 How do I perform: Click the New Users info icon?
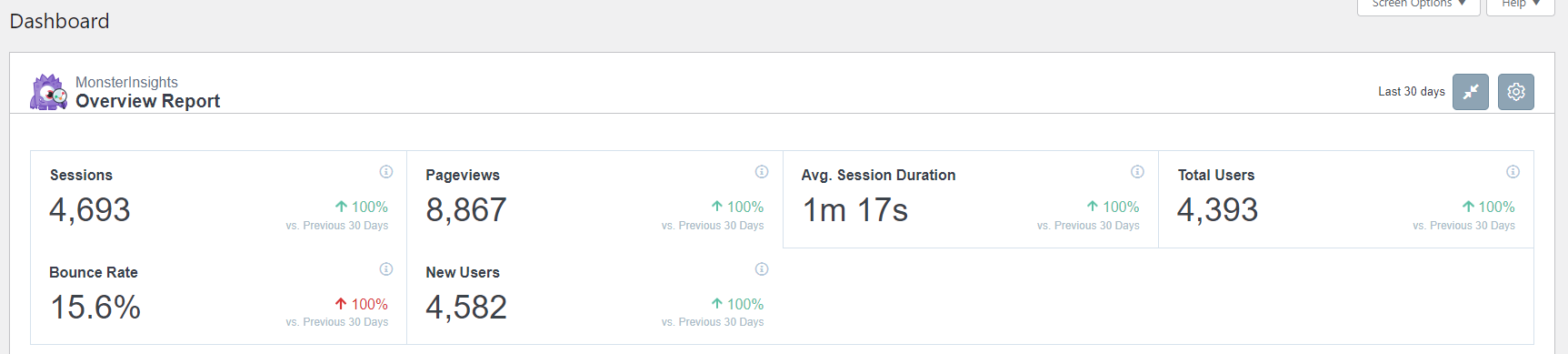click(762, 269)
